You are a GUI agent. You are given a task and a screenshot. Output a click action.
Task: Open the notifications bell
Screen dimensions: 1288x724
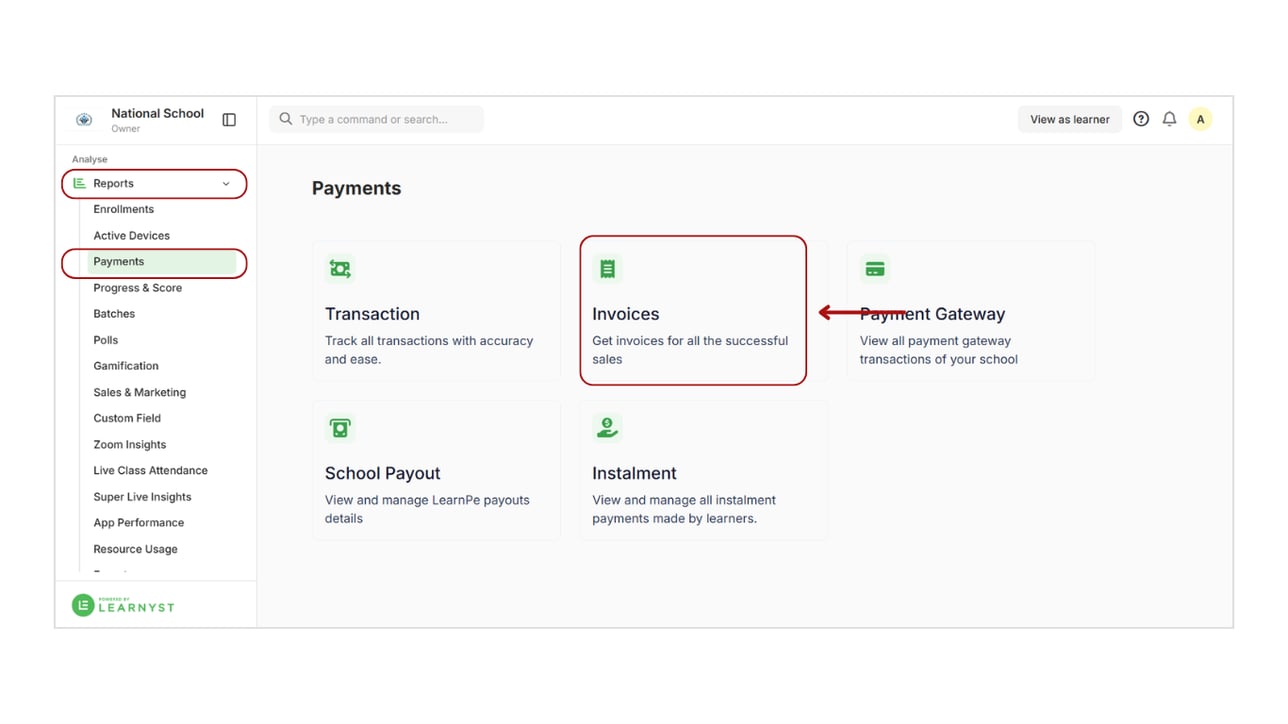[x=1169, y=119]
